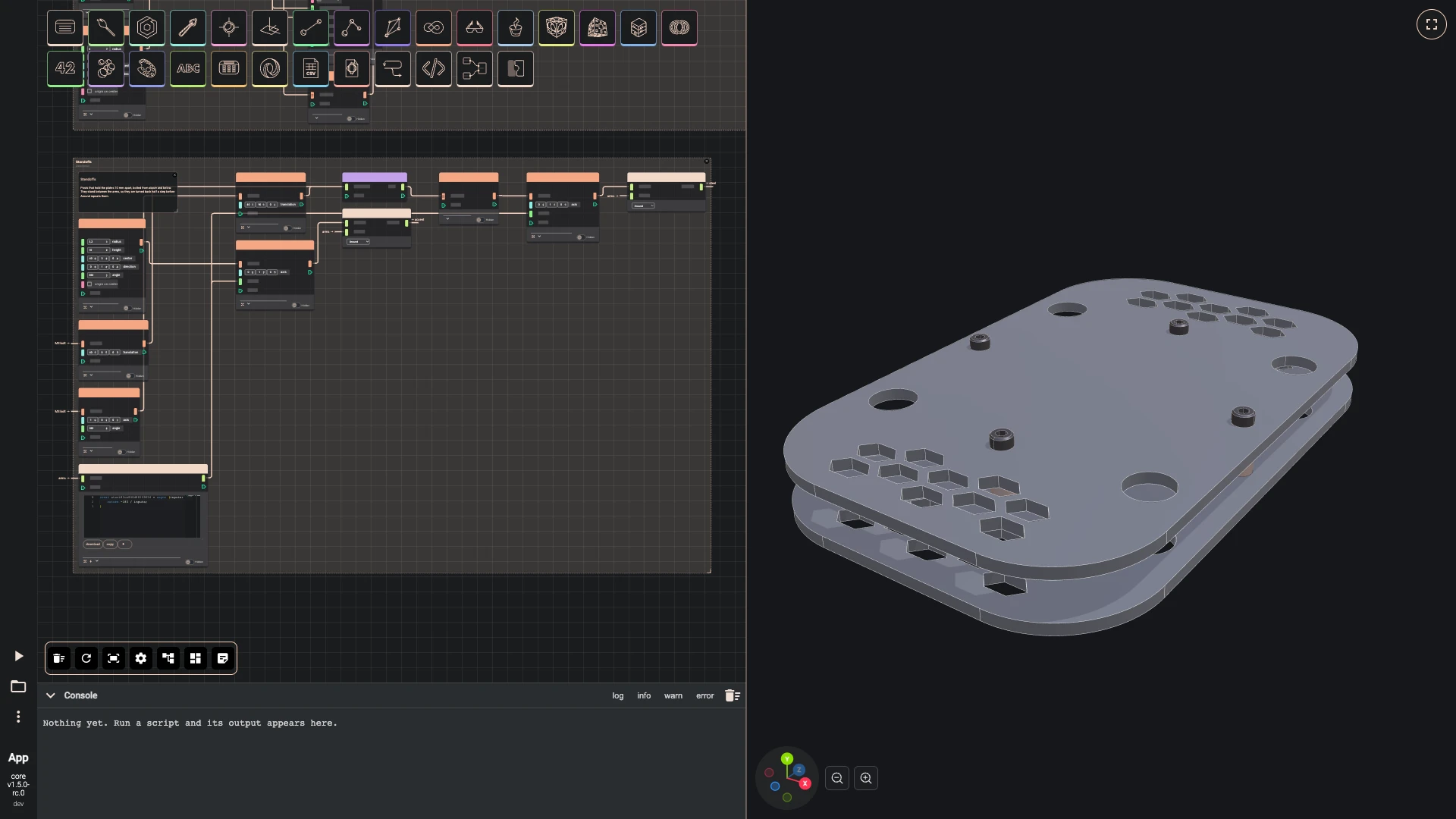
Task: Select the potted plant tool
Action: click(x=516, y=27)
